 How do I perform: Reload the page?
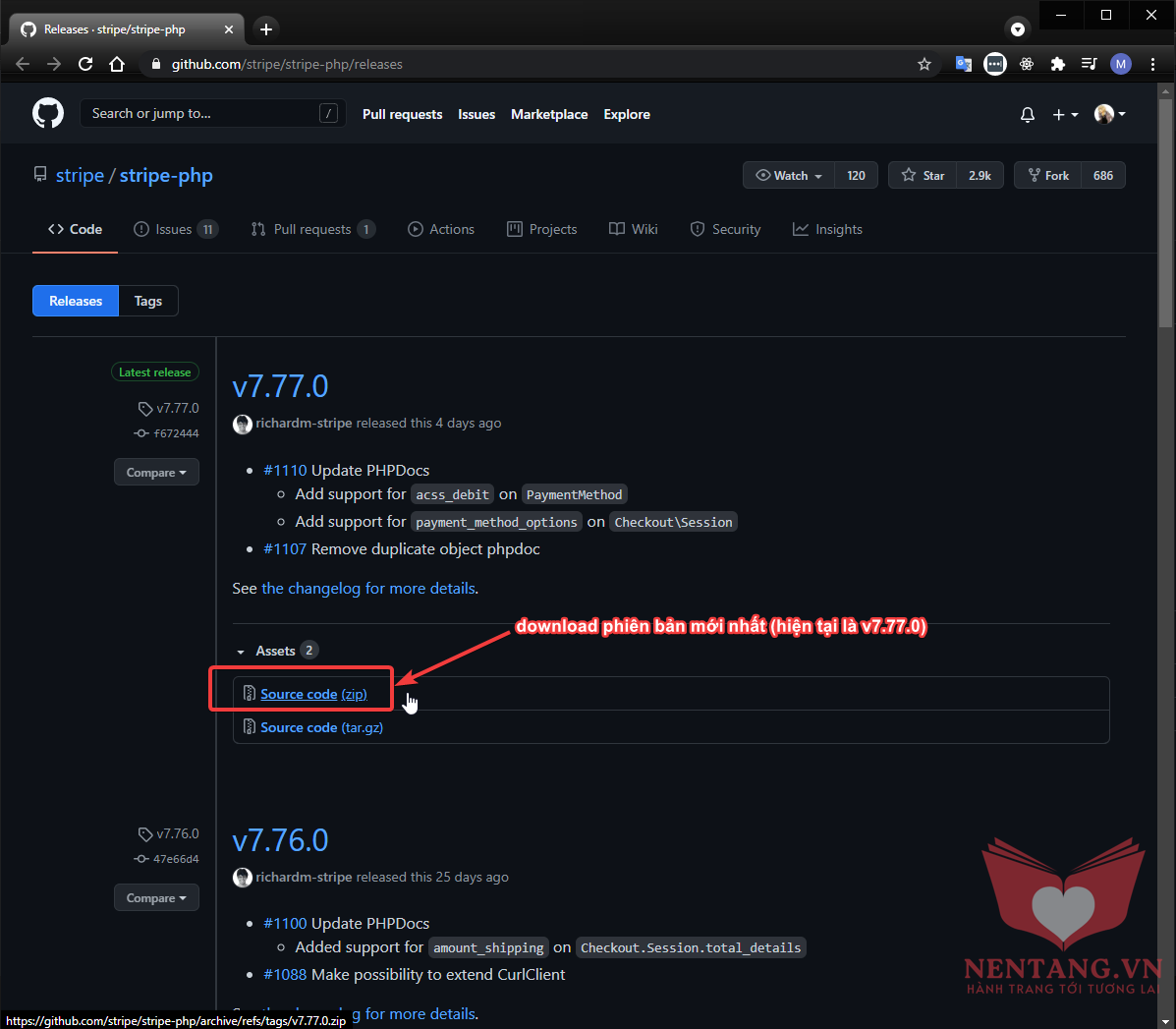pos(85,64)
